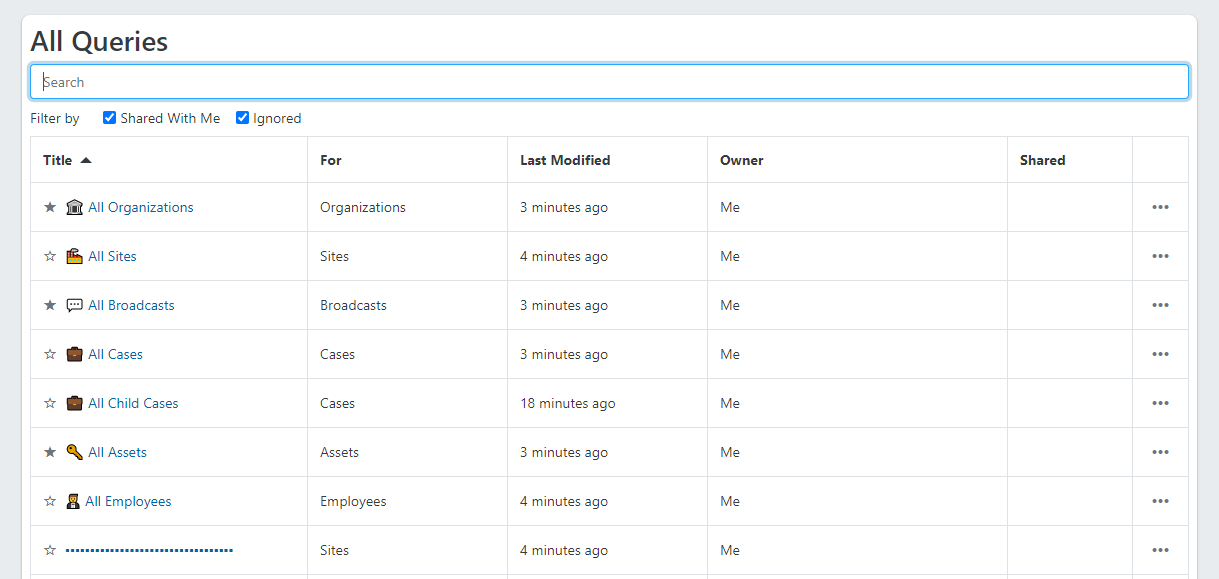Open the All Sites query link
Viewport: 1219px width, 579px height.
112,256
